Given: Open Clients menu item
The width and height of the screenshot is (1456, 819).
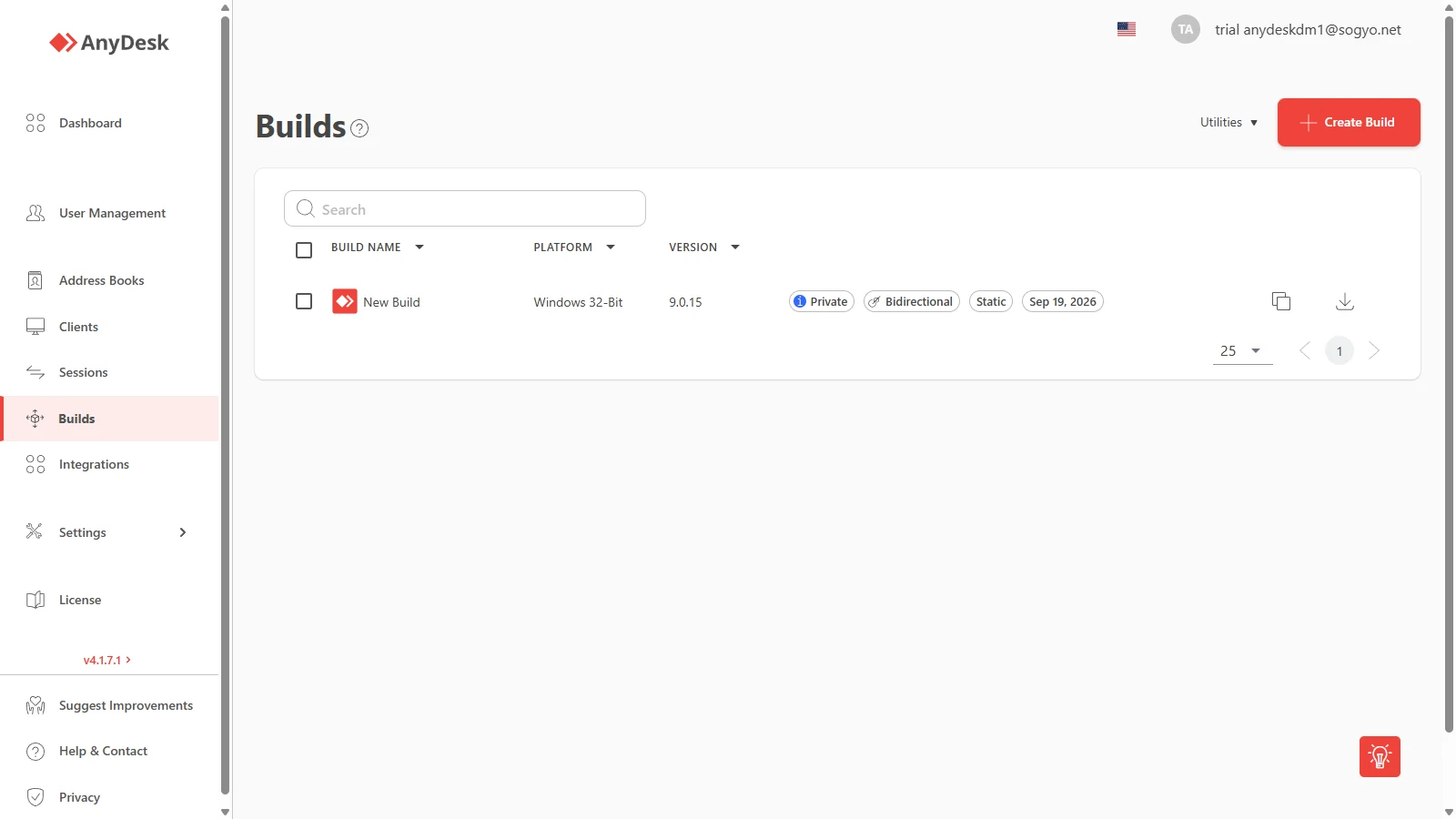Looking at the screenshot, I should point(78,327).
